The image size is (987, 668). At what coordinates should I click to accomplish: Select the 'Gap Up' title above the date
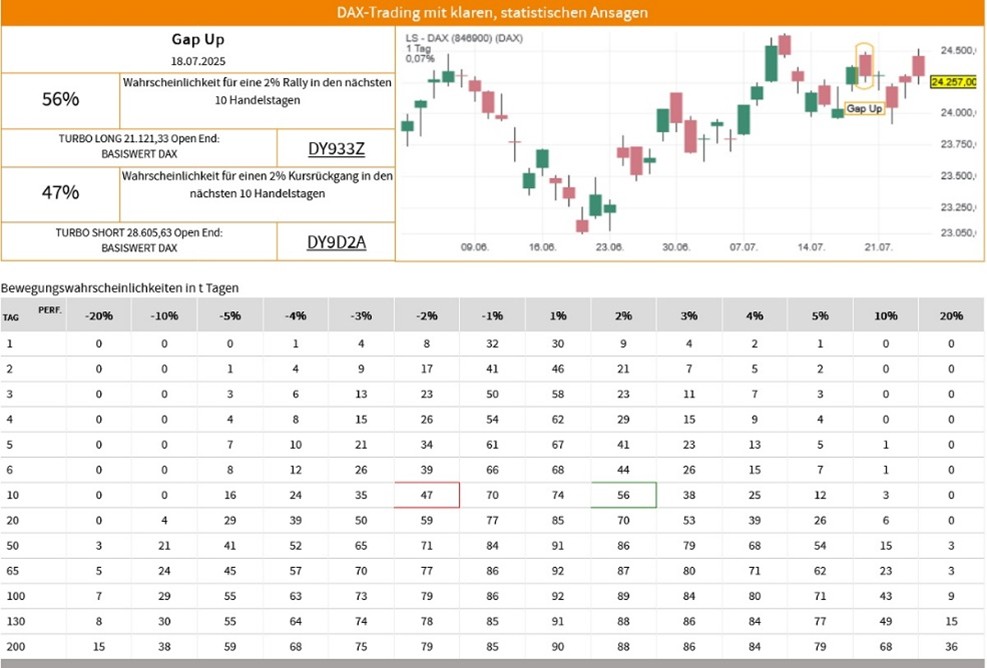tap(198, 39)
